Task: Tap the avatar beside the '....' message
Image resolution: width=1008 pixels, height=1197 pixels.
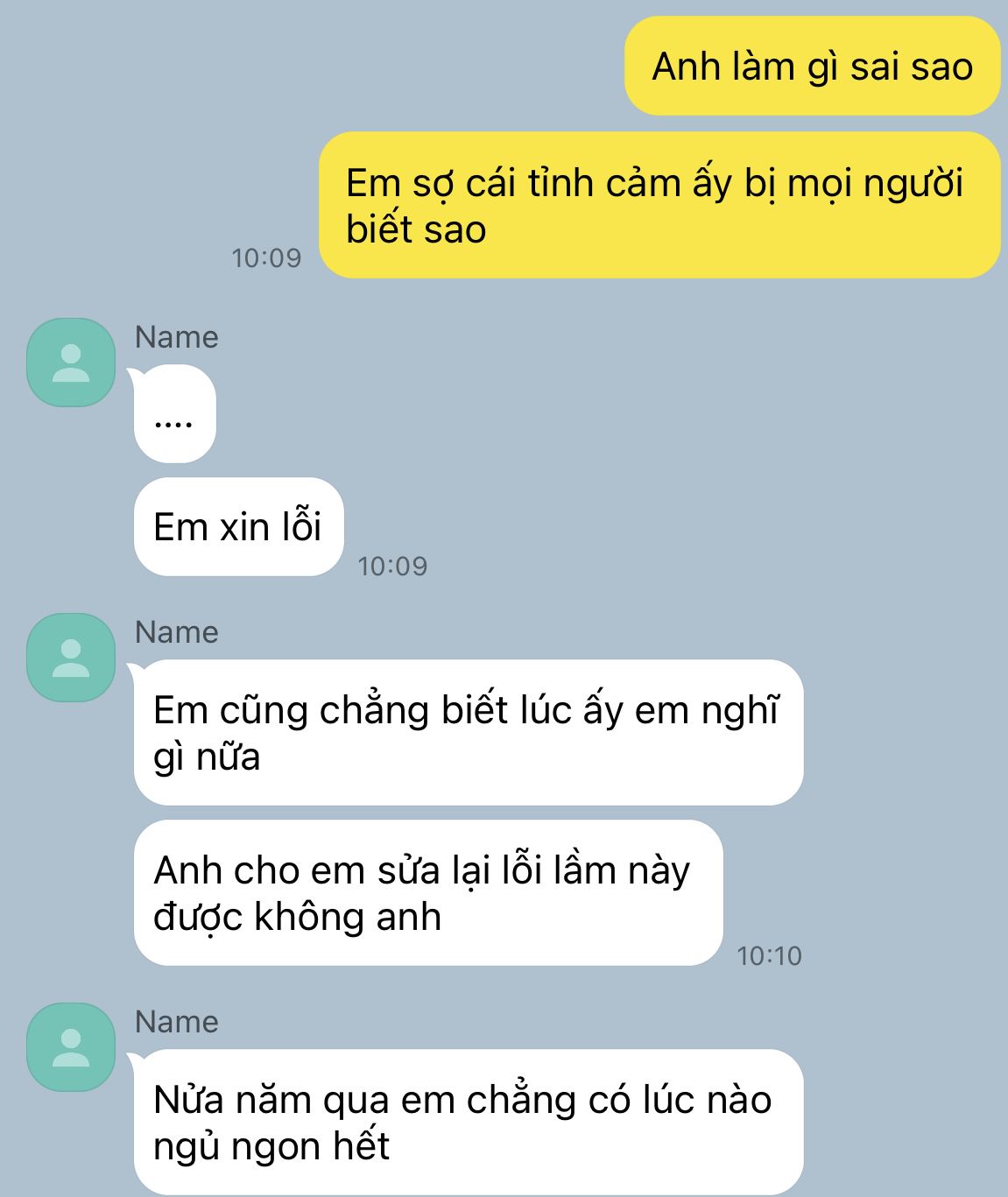Action: coord(71,363)
